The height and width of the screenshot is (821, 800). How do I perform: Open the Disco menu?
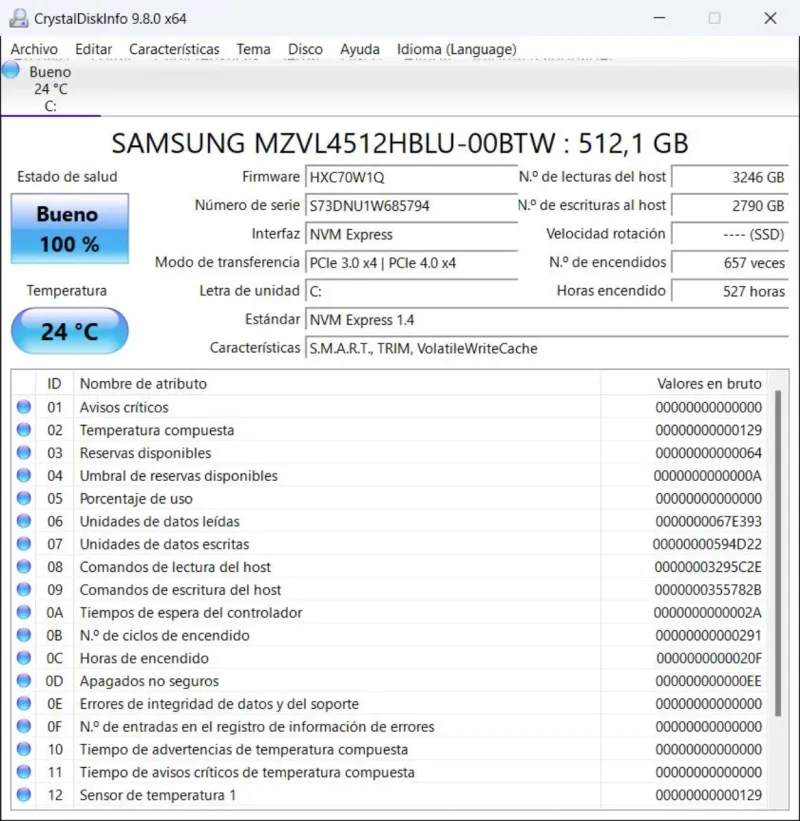point(305,49)
